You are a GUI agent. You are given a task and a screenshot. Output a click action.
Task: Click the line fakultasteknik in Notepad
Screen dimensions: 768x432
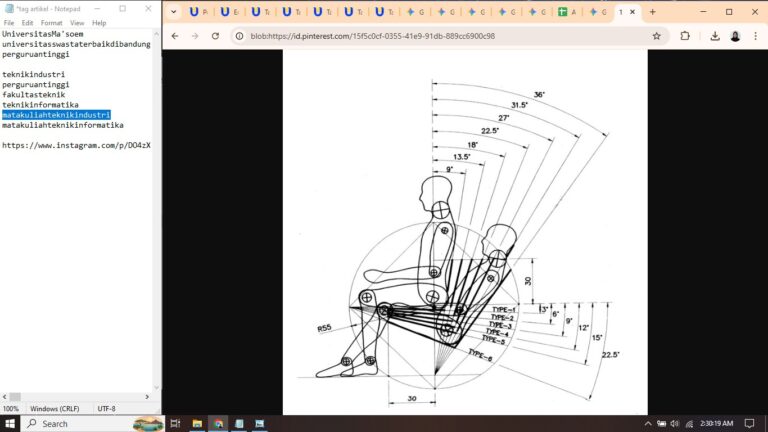click(34, 95)
